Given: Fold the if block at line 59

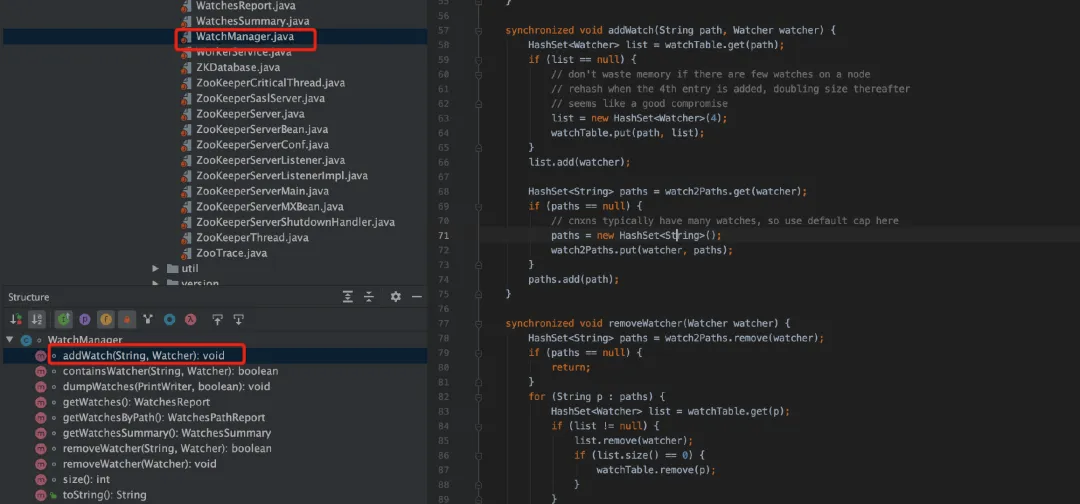Looking at the screenshot, I should (x=477, y=60).
